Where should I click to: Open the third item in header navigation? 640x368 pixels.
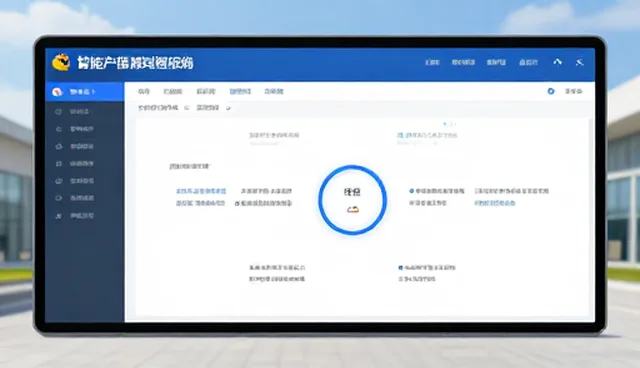click(496, 62)
